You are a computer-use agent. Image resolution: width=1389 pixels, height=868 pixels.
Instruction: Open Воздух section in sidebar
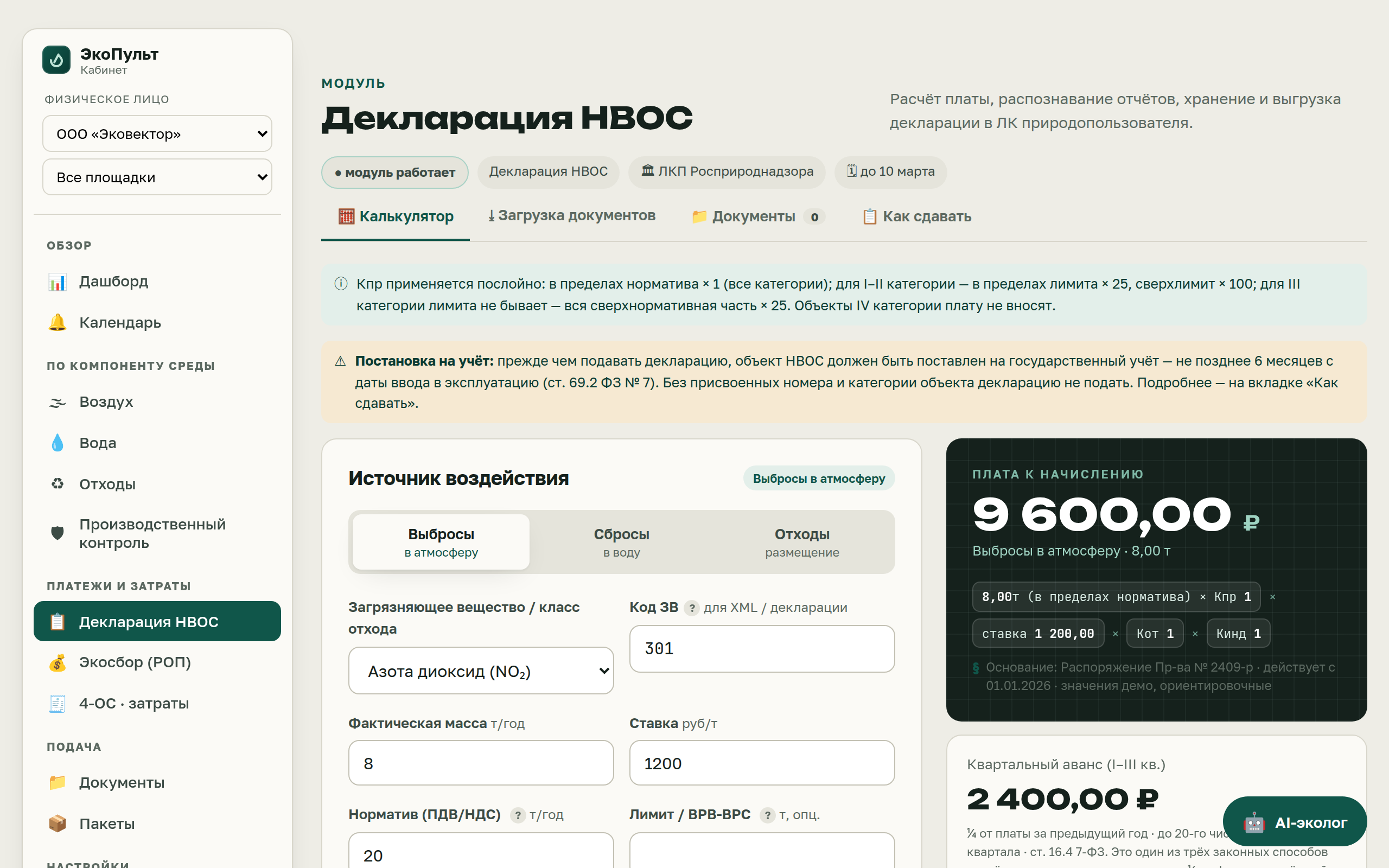point(157,403)
